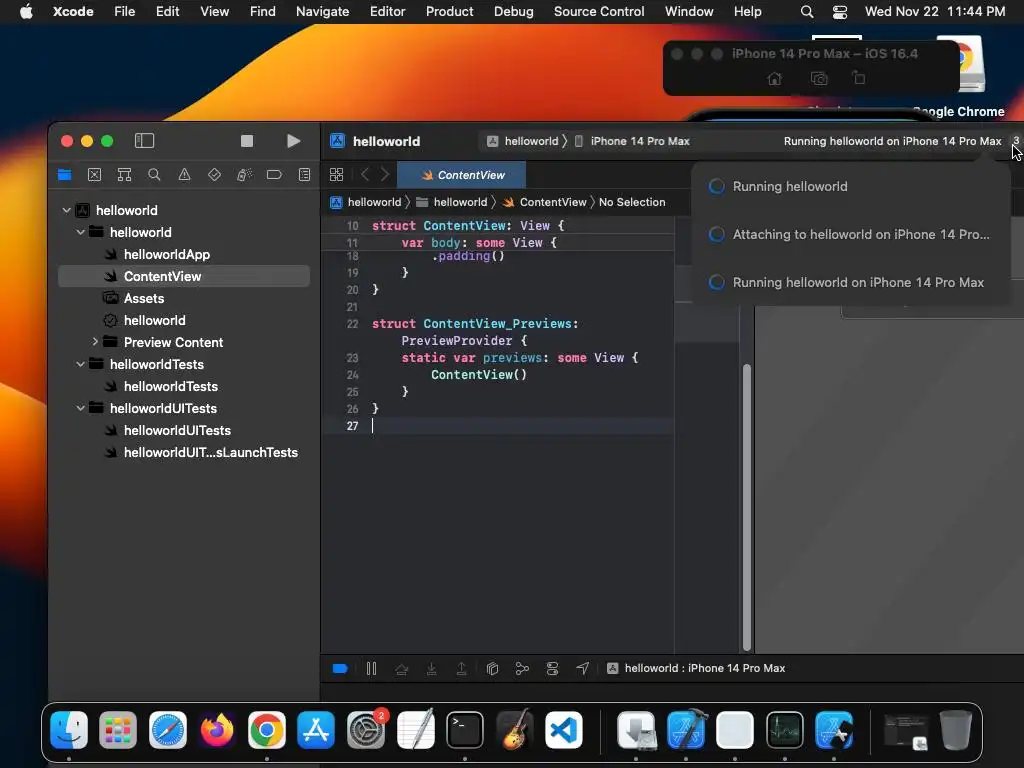Image resolution: width=1024 pixels, height=768 pixels.
Task: Rotate Simulator device icon
Action: point(859,79)
